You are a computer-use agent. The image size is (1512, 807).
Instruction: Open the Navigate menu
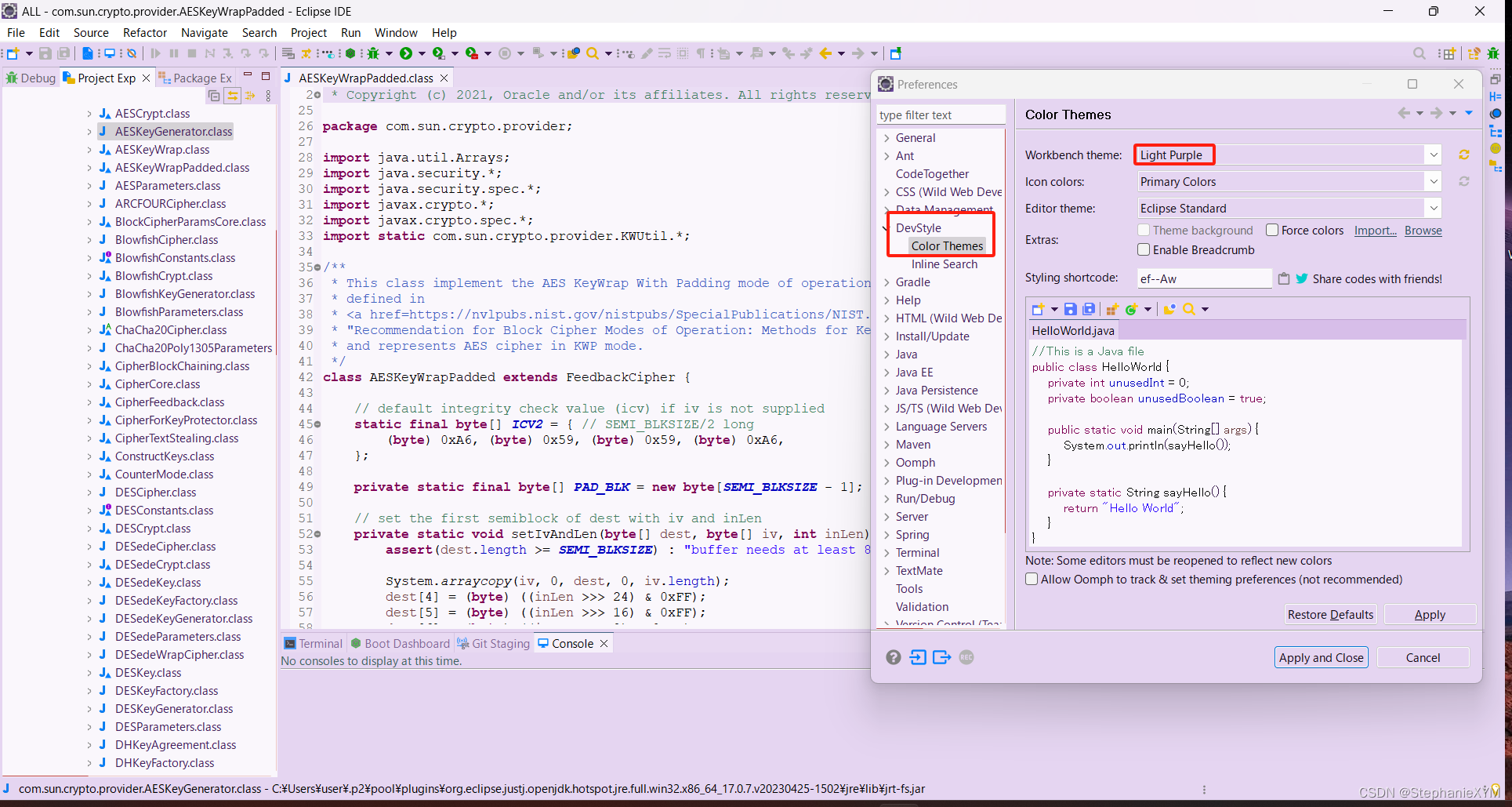click(205, 33)
